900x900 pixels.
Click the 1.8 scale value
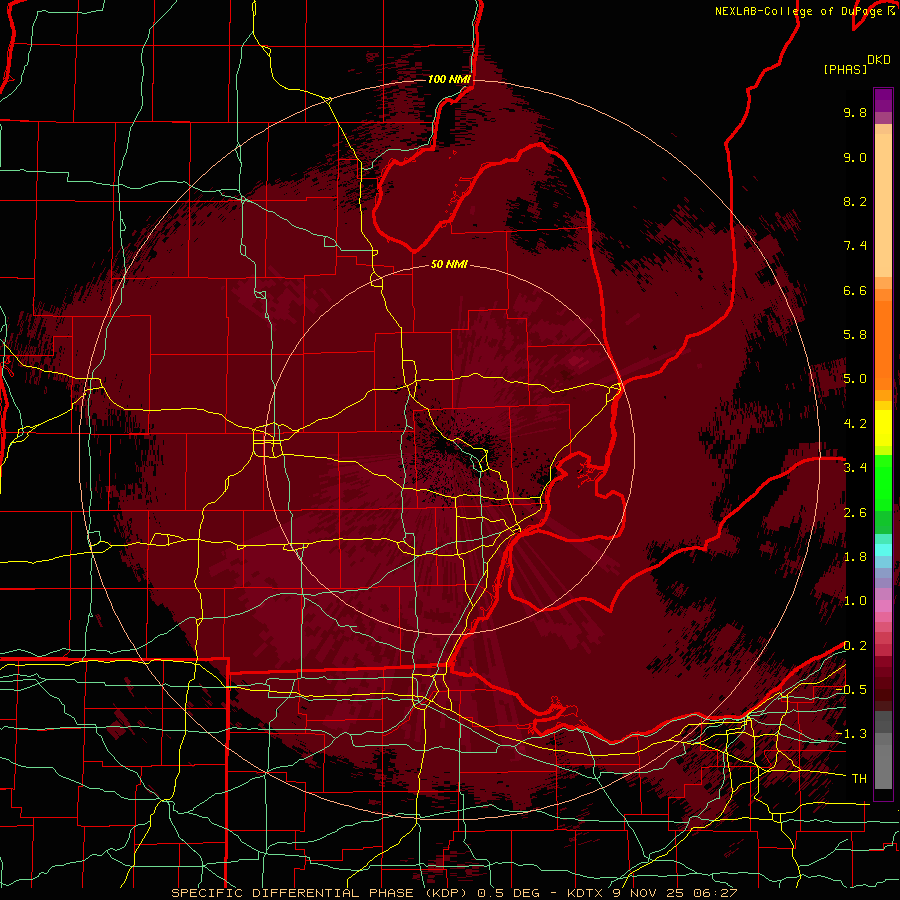[x=855, y=557]
